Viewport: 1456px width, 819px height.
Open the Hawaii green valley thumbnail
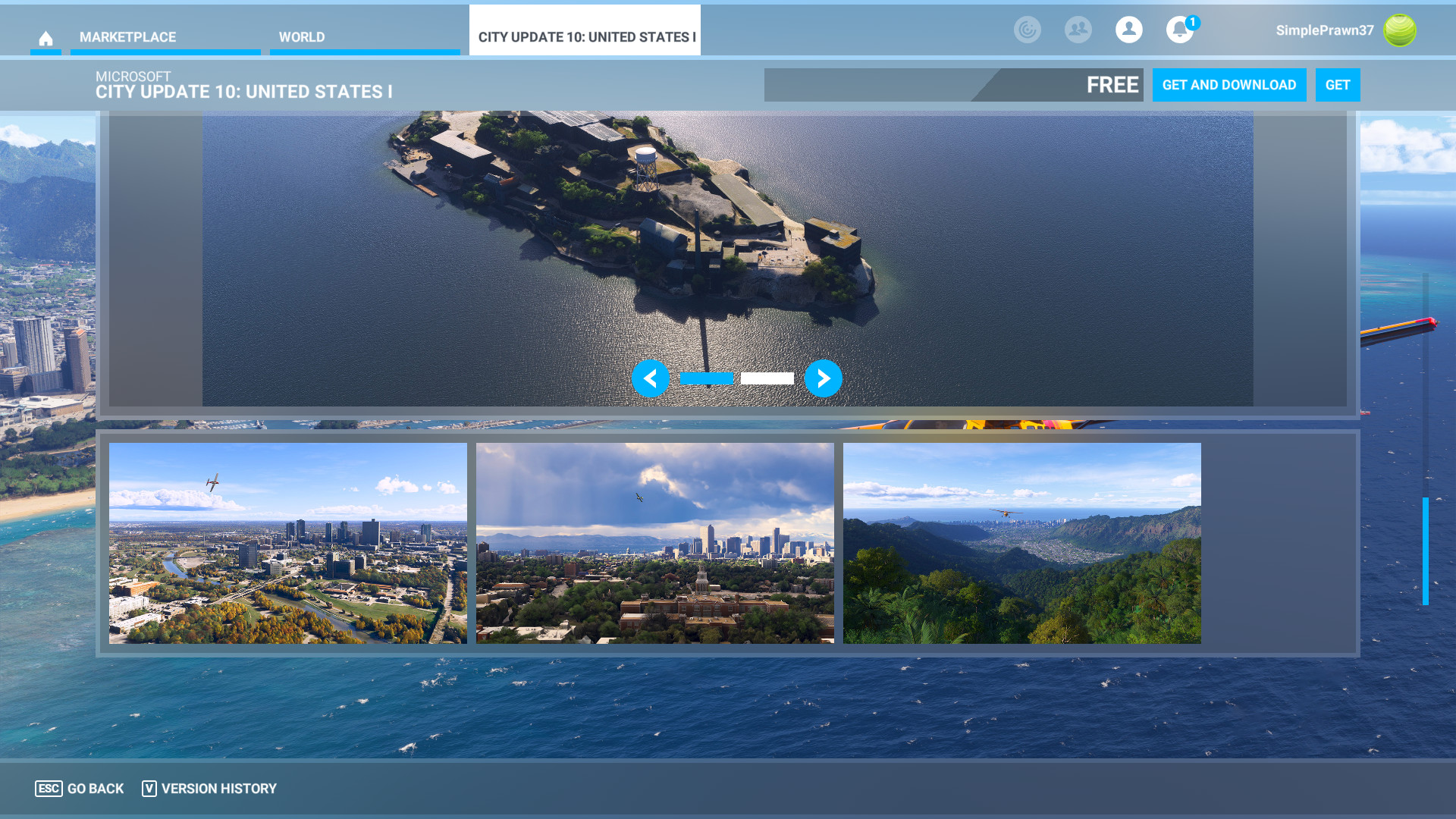point(1021,543)
